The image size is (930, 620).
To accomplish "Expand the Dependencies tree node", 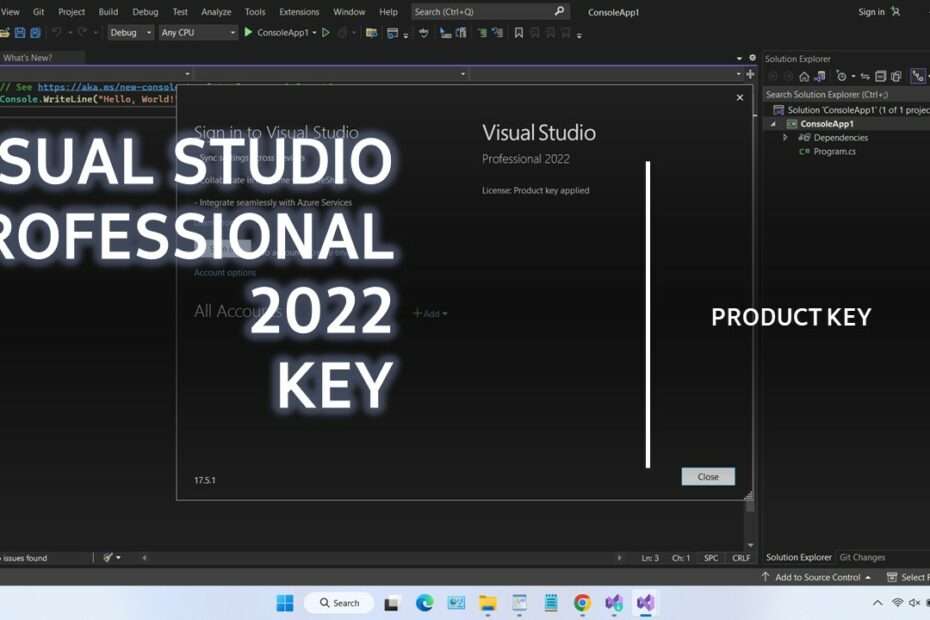I will pyautogui.click(x=785, y=138).
